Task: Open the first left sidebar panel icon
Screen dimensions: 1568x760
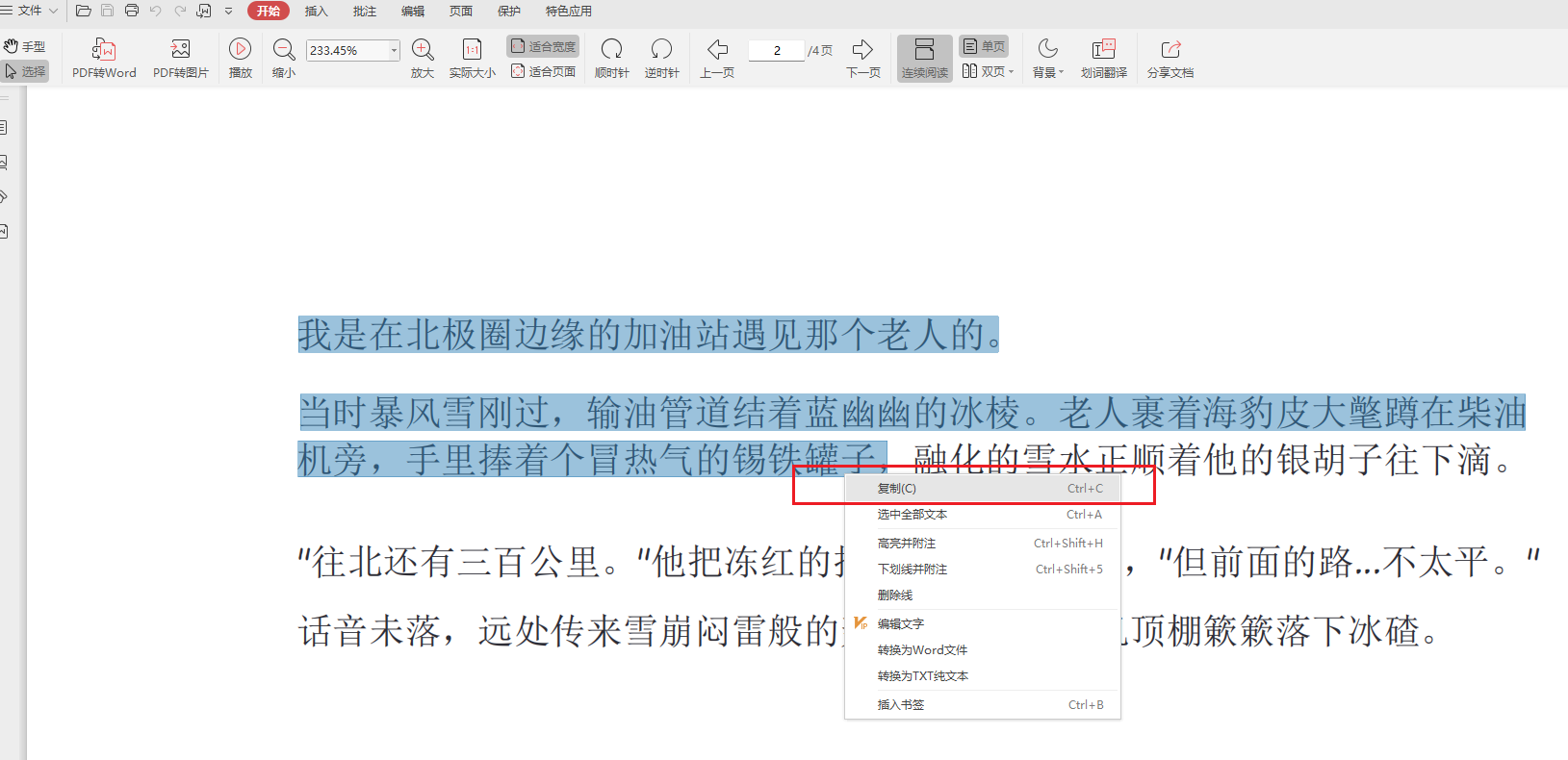Action: click(4, 127)
